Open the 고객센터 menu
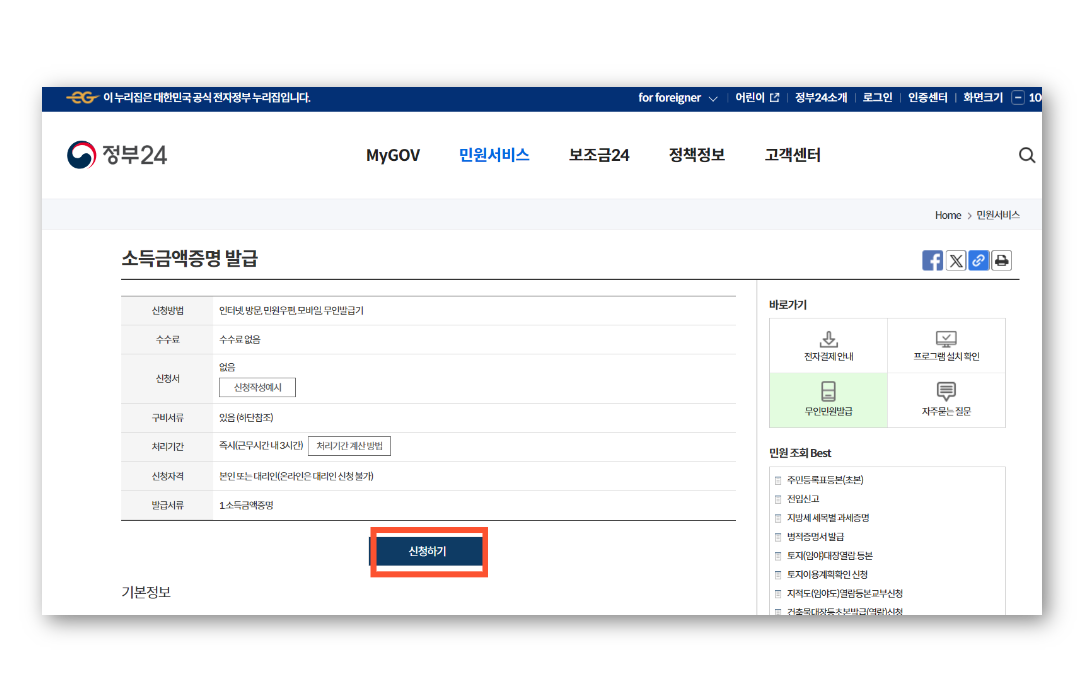Viewport: 1080px width, 700px height. tap(792, 155)
